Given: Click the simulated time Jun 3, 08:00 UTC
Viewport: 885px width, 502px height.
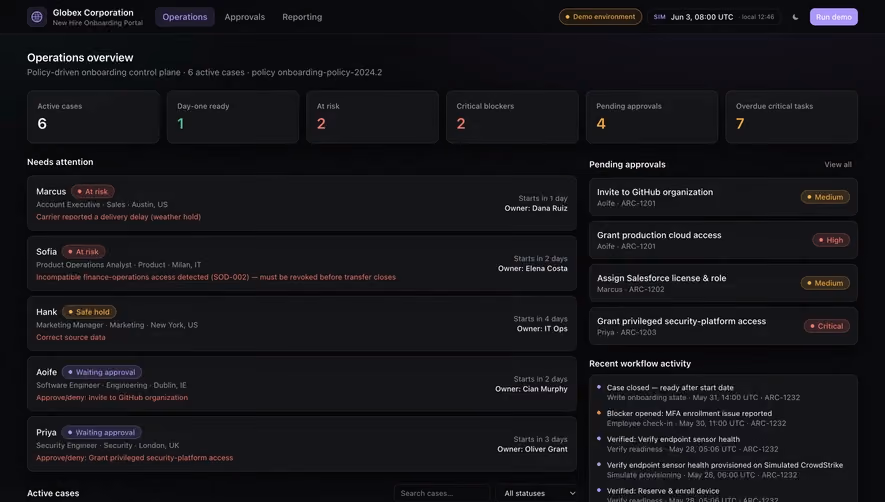Looking at the screenshot, I should pos(702,17).
